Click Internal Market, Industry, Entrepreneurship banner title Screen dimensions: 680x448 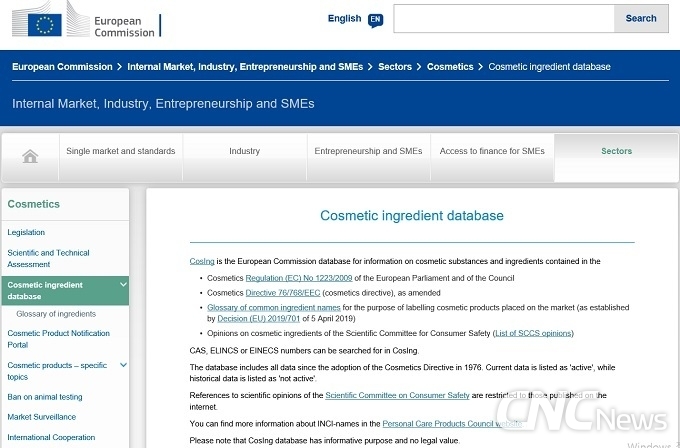(163, 104)
